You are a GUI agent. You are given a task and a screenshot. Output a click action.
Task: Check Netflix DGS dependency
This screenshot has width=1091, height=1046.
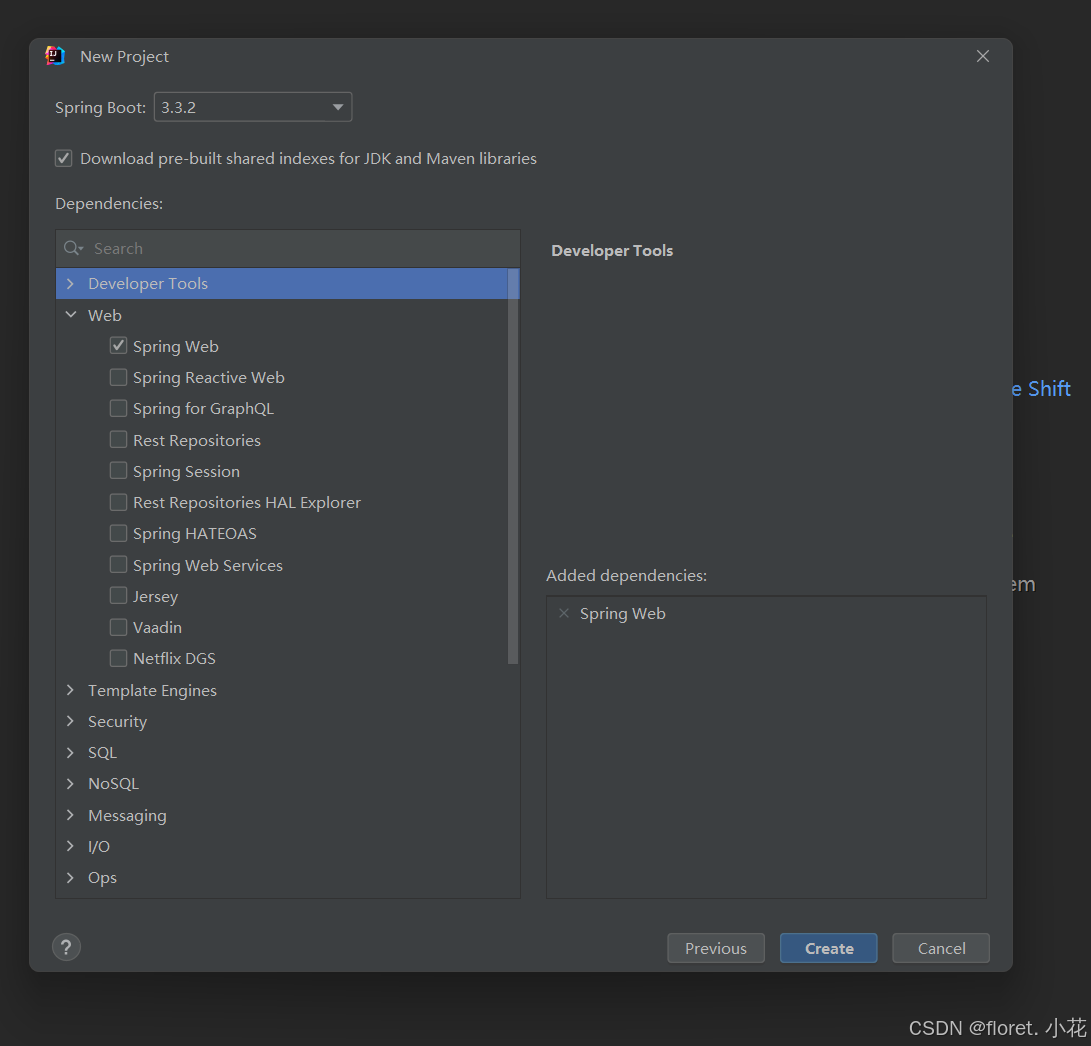[x=118, y=658]
